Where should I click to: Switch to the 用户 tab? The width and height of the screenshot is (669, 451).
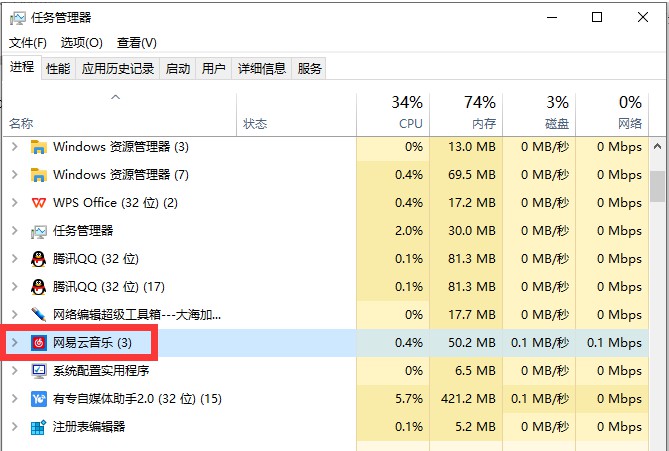click(213, 69)
